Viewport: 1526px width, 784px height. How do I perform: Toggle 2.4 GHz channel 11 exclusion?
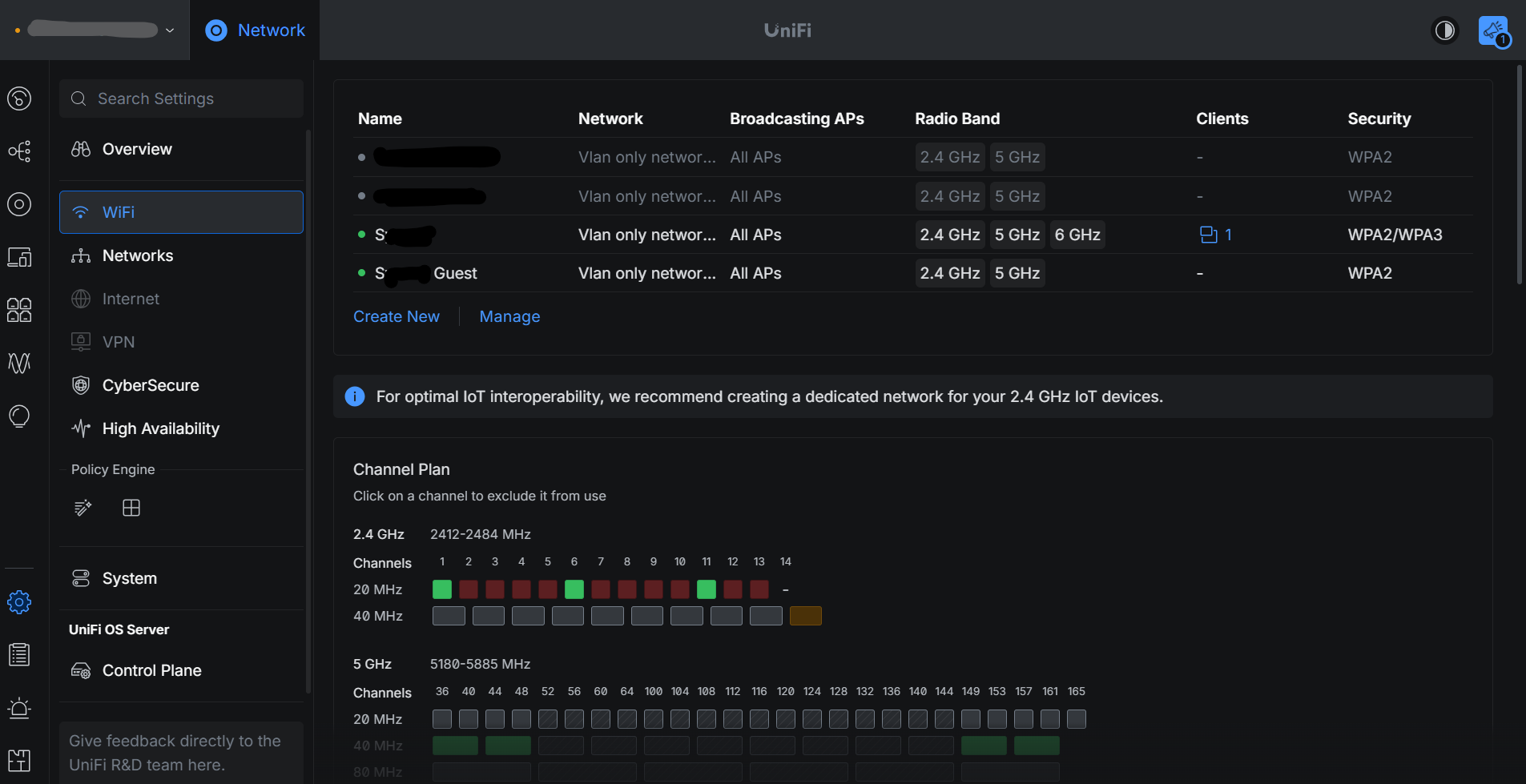[x=707, y=589]
